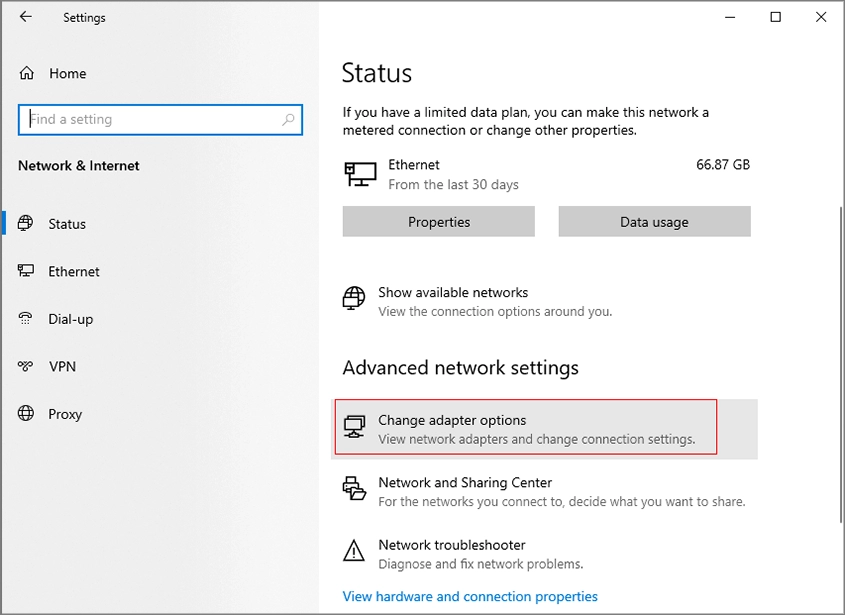Image resolution: width=845 pixels, height=615 pixels.
Task: Click the Network & Internet heading
Action: pyautogui.click(x=79, y=165)
